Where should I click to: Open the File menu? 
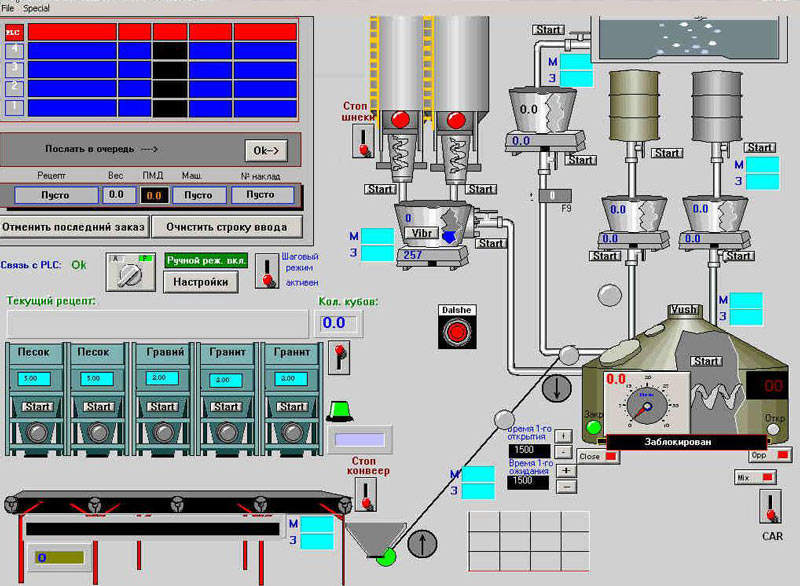(9, 7)
